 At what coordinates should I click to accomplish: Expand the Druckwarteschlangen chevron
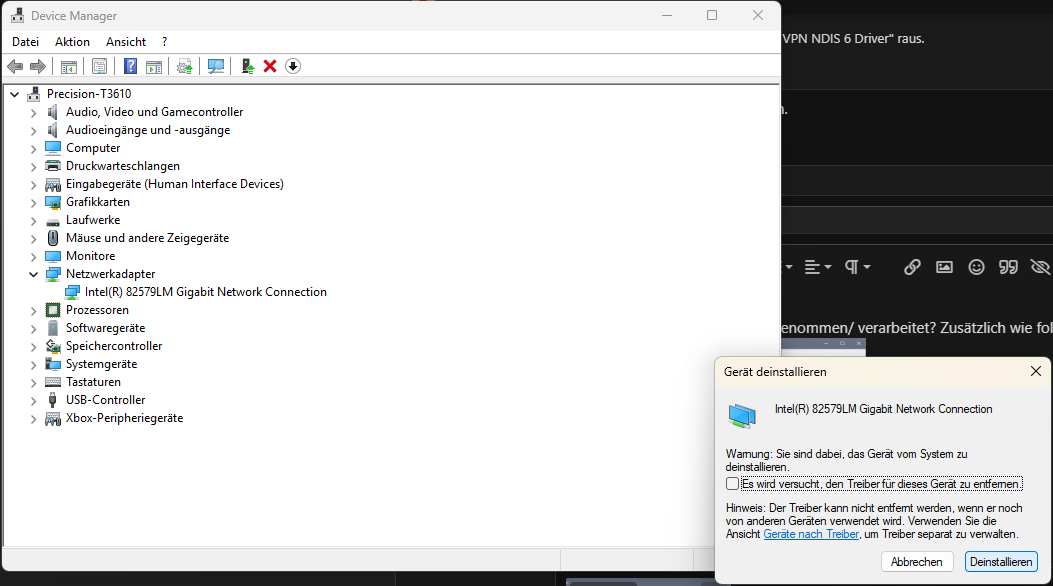[x=34, y=166]
